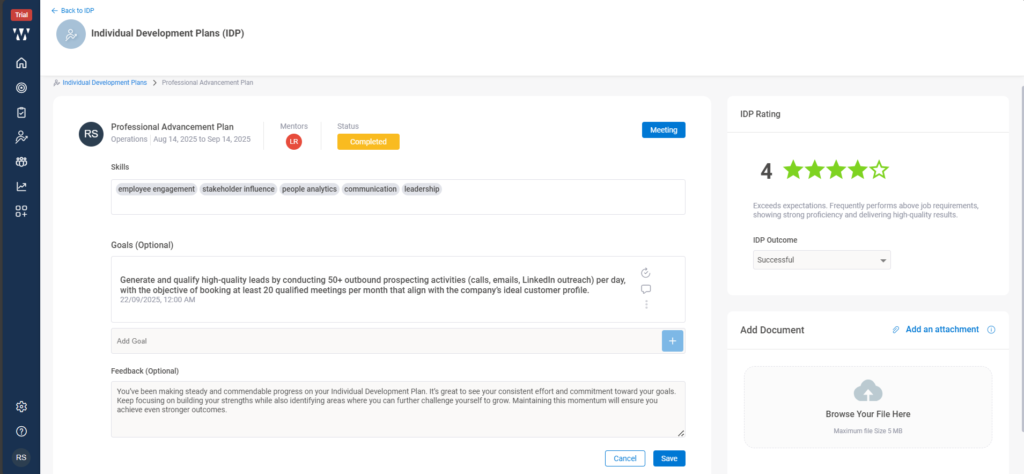Click Browse Your File Here
Viewport: 1024px width, 474px height.
tap(868, 414)
